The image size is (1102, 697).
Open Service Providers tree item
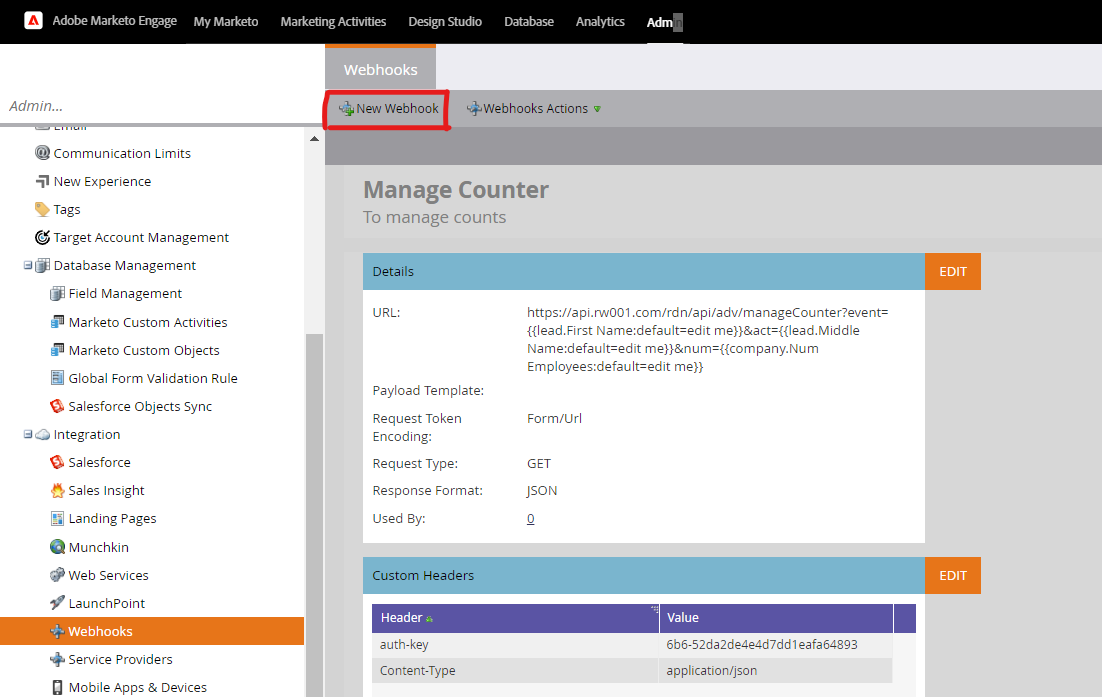(x=120, y=659)
